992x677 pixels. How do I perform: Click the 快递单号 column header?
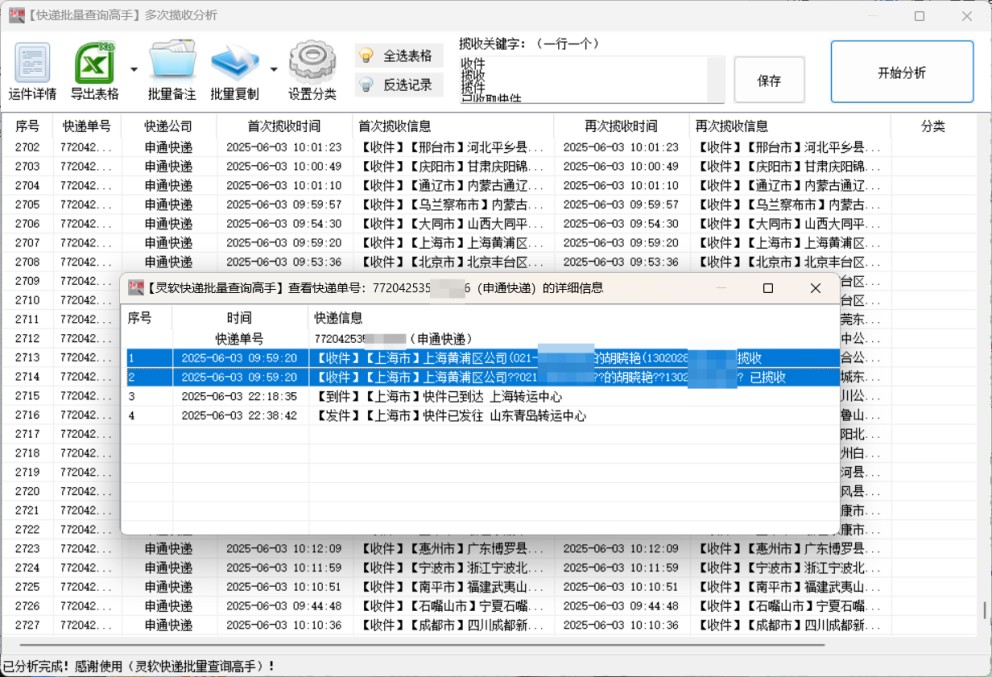(87, 126)
